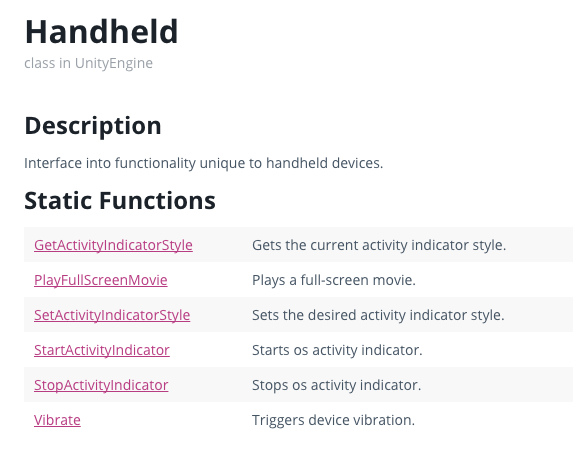Click the 'Triggers device vibration.' description
The height and width of the screenshot is (449, 573).
point(333,420)
